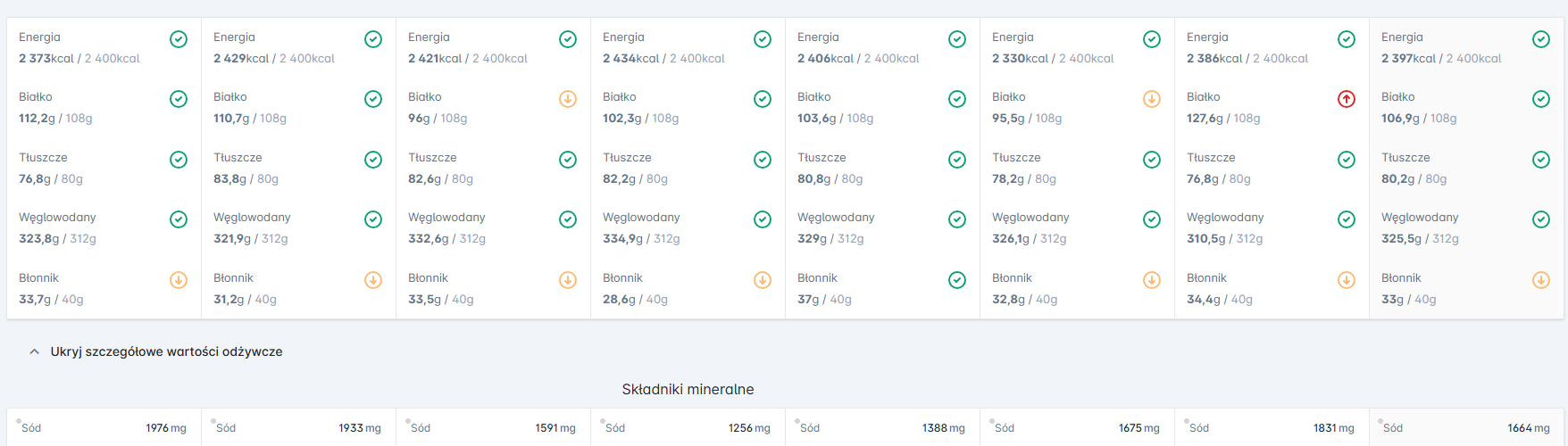Click green check icon next to Tłuszcze 83,8g
Image resolution: width=1568 pixels, height=446 pixels.
373,160
